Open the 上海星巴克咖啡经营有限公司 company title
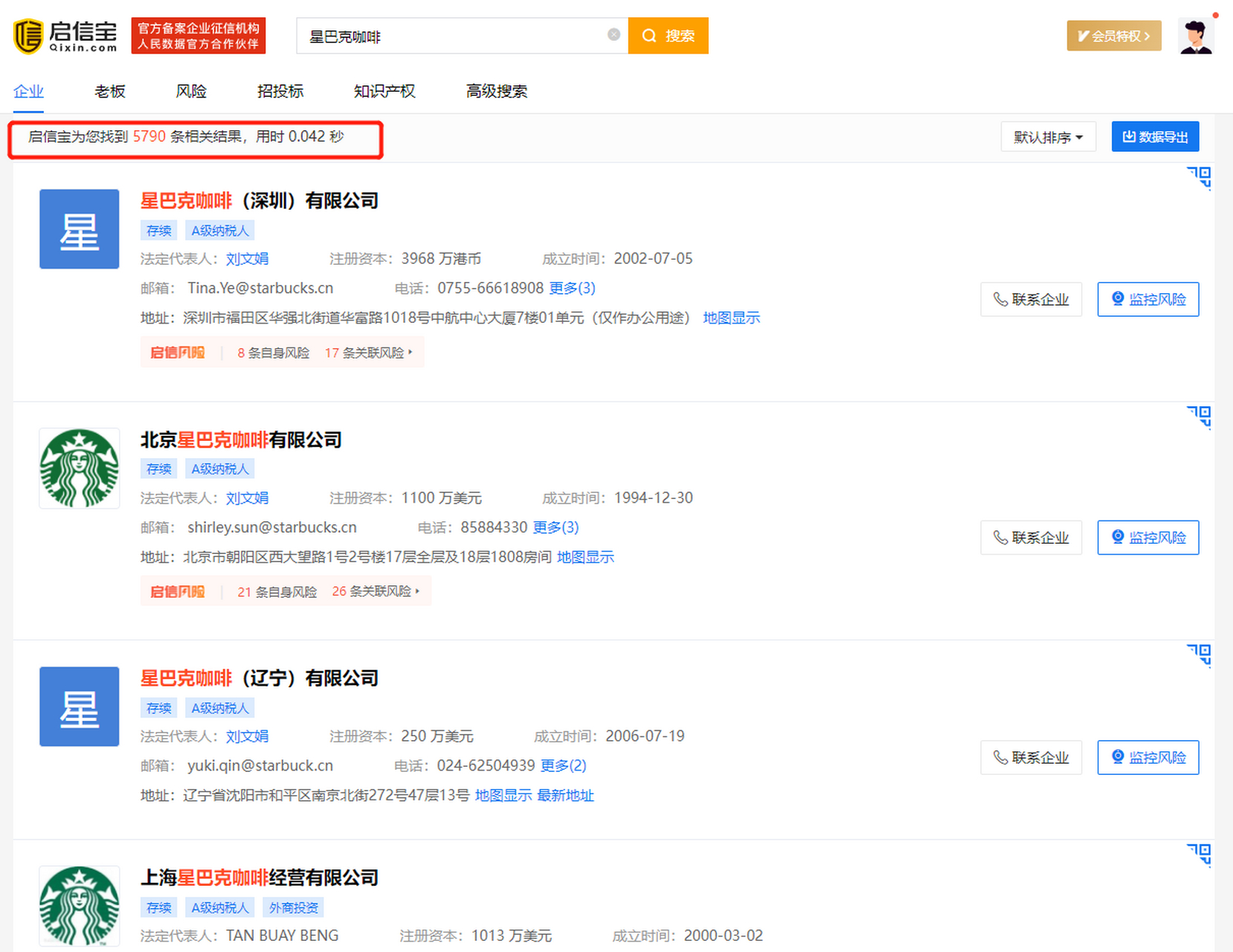Screen dimensions: 1233x952 tap(260, 878)
